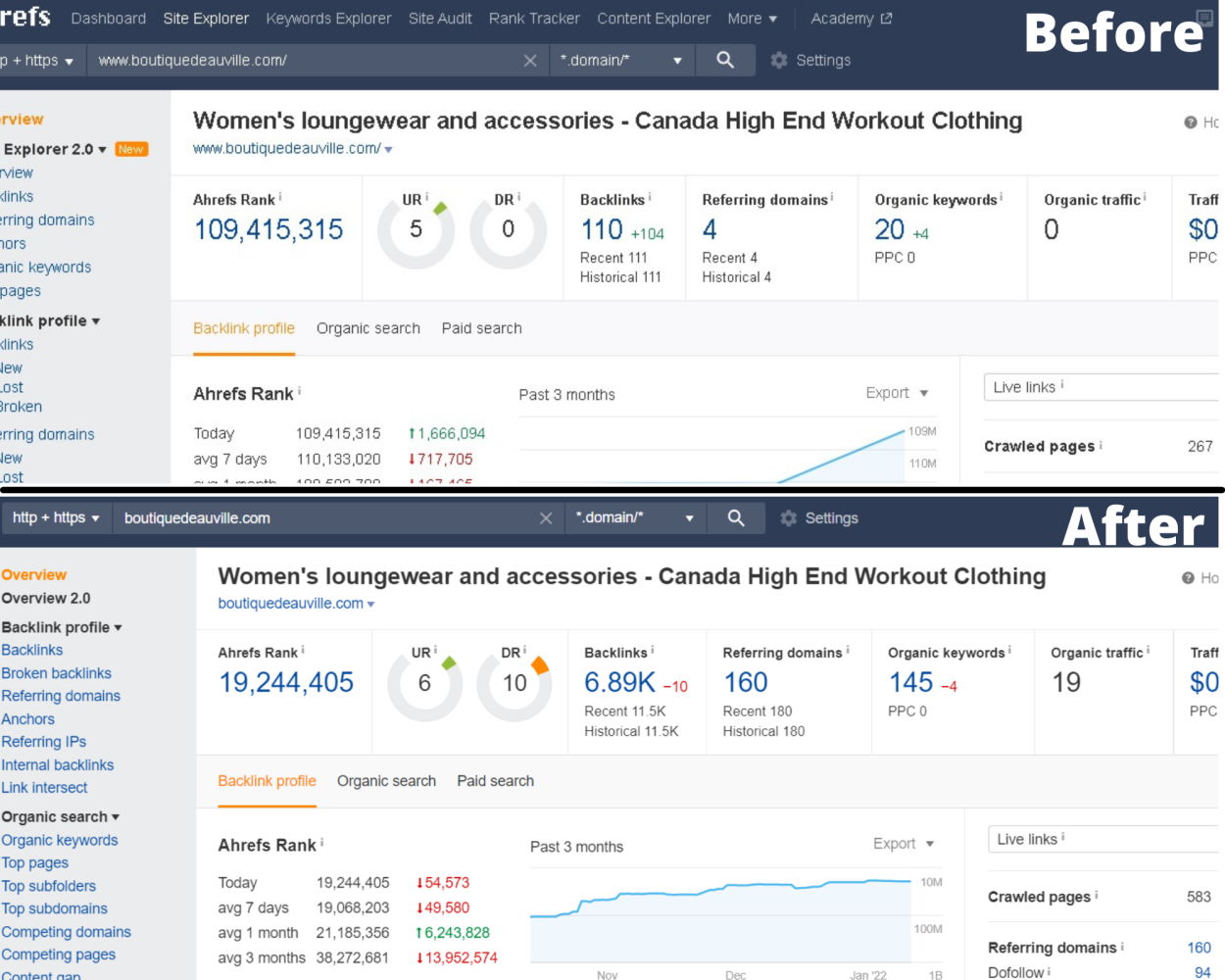Open the Live links dropdown in Before panel
The image size is (1225, 980).
coord(1103,387)
